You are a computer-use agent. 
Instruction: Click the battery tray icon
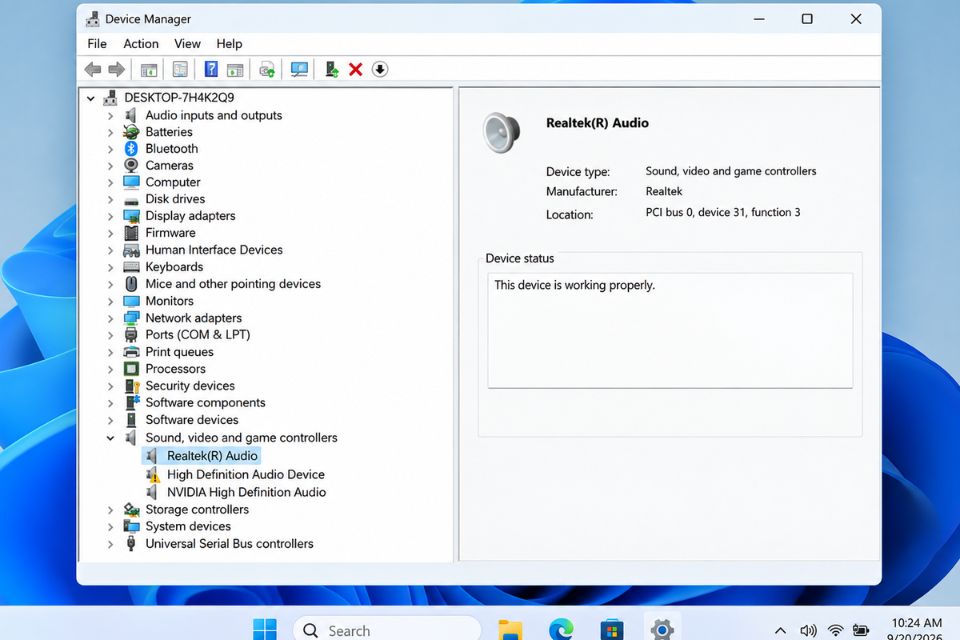point(861,630)
